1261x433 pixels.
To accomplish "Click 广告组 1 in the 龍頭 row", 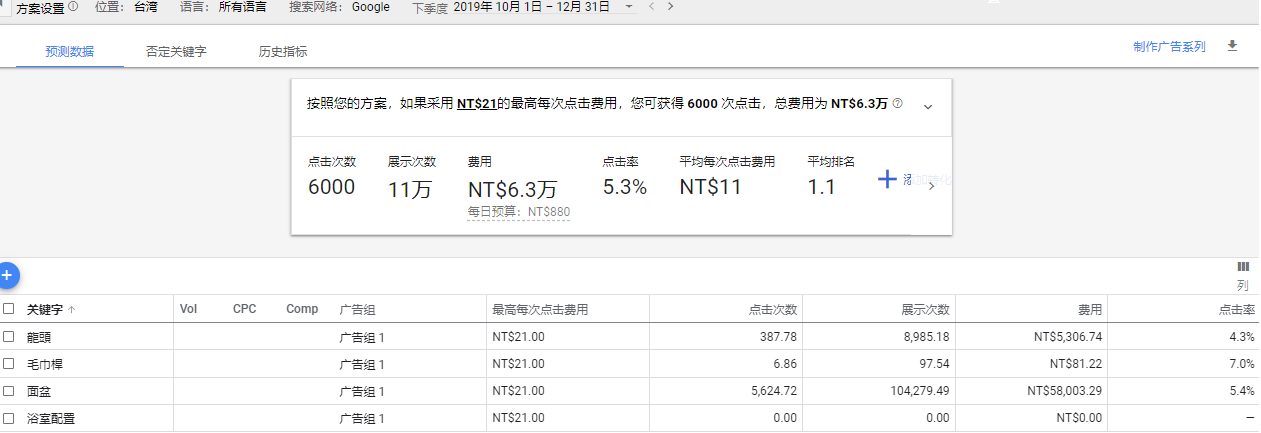I will [x=362, y=338].
